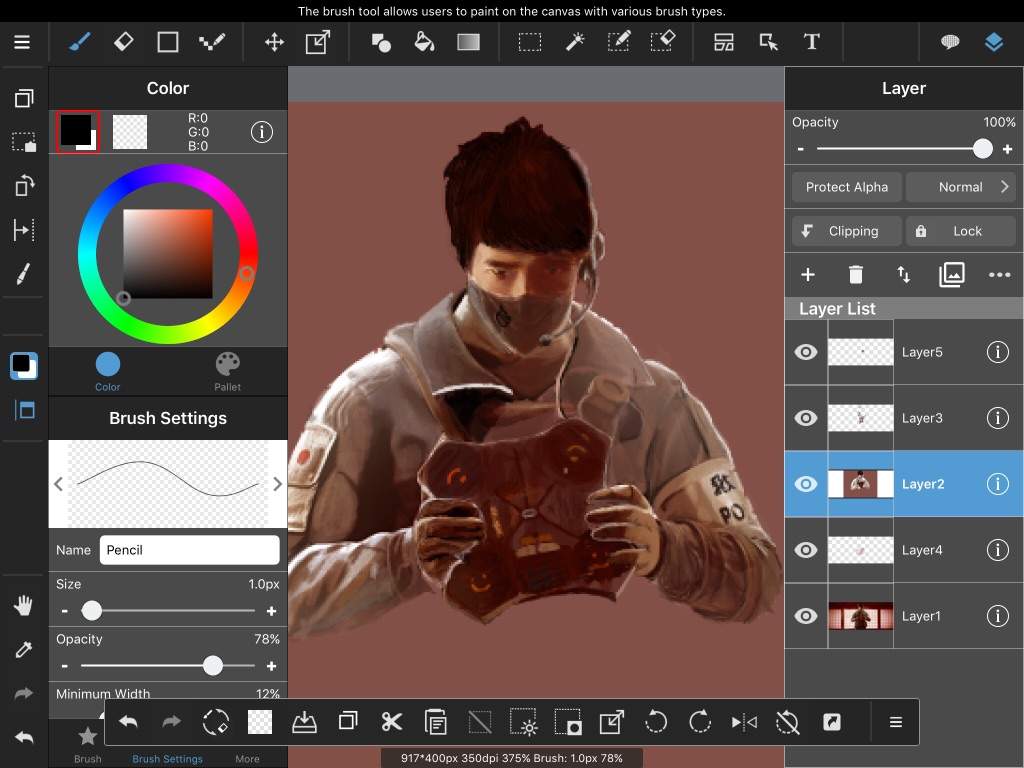The height and width of the screenshot is (768, 1024).
Task: Open the layer more options ellipsis
Action: (999, 275)
